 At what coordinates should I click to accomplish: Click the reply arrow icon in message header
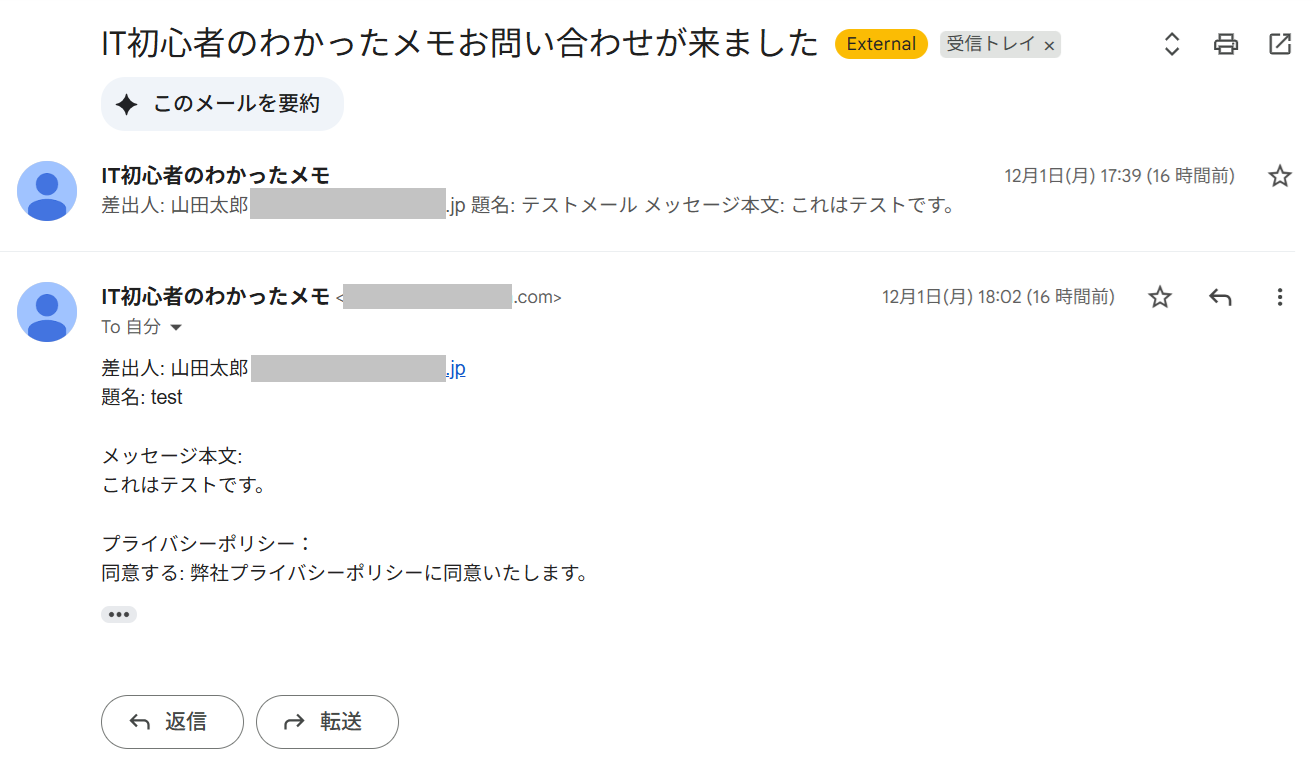coord(1219,297)
